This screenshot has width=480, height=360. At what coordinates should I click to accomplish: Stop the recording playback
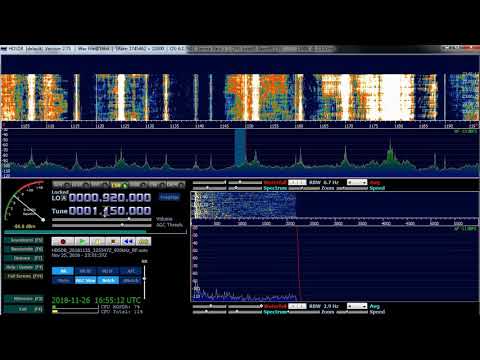pos(113,241)
